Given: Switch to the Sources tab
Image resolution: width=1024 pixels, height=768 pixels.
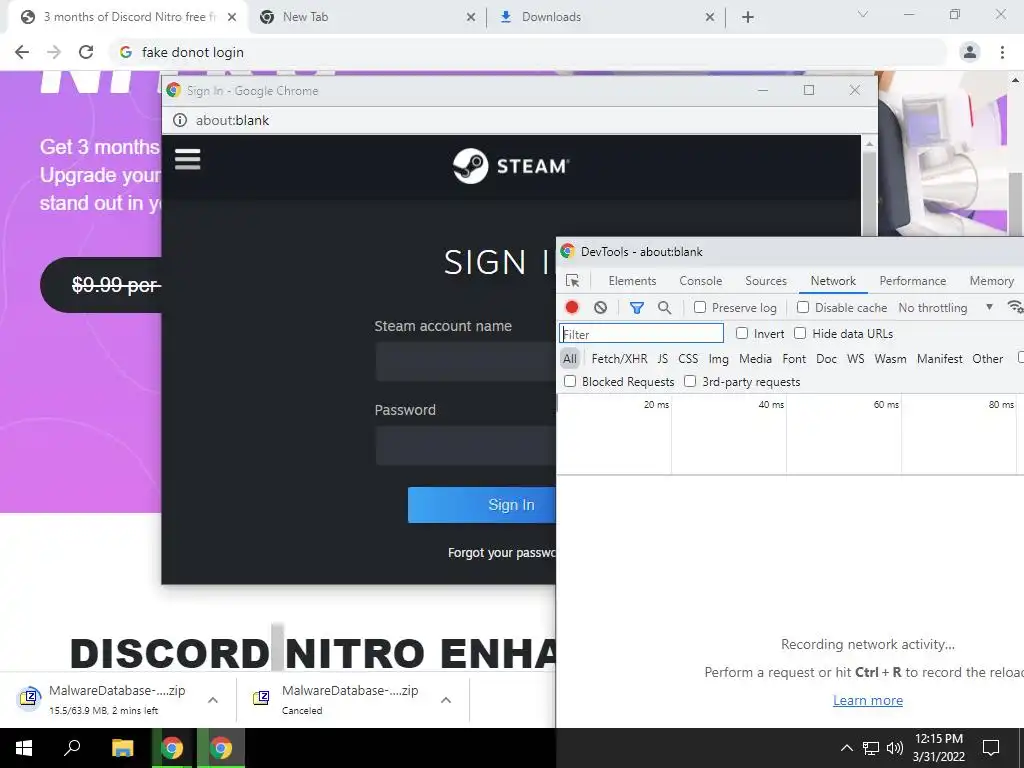Looking at the screenshot, I should 765,281.
